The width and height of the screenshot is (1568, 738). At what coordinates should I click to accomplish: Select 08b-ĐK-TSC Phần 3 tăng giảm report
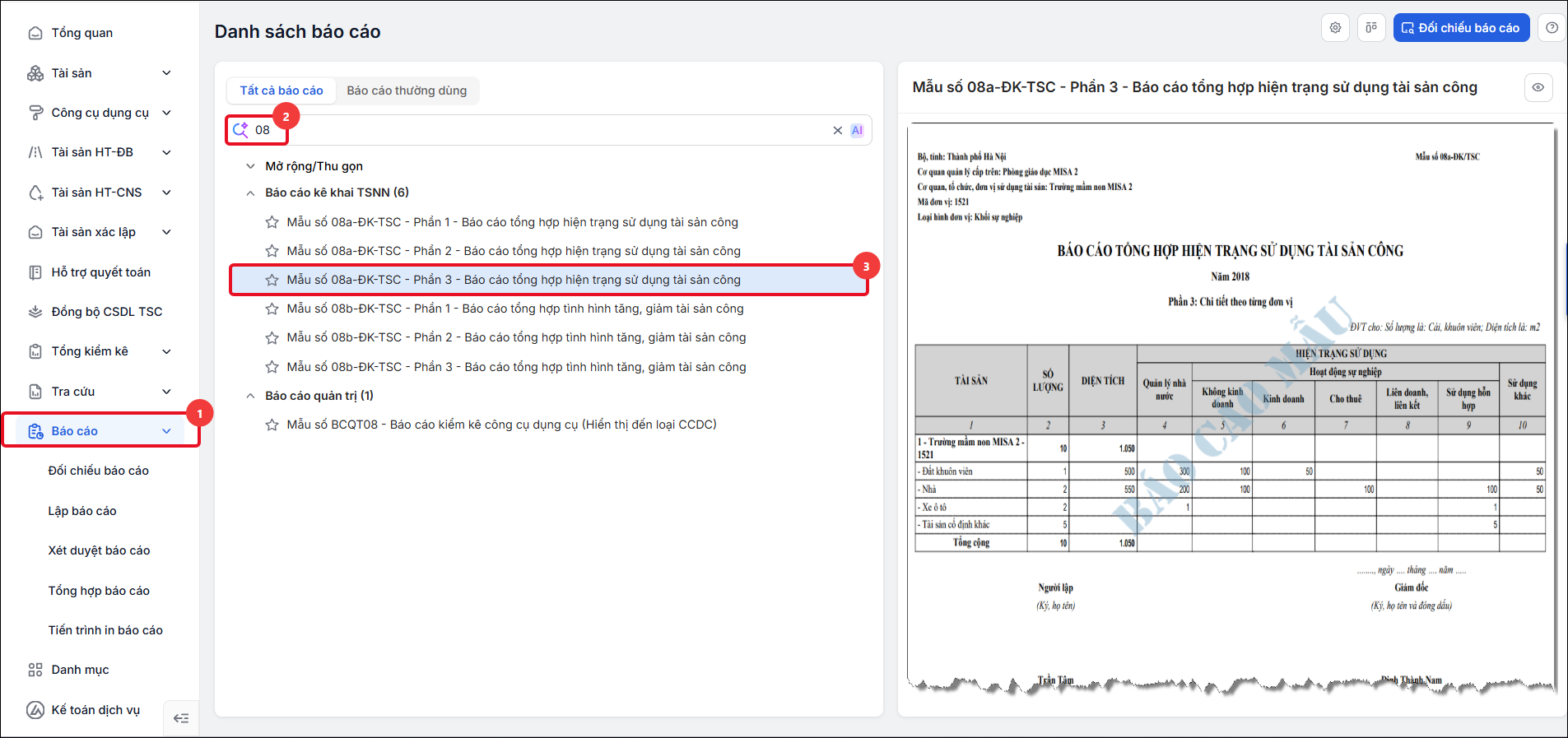coord(516,367)
